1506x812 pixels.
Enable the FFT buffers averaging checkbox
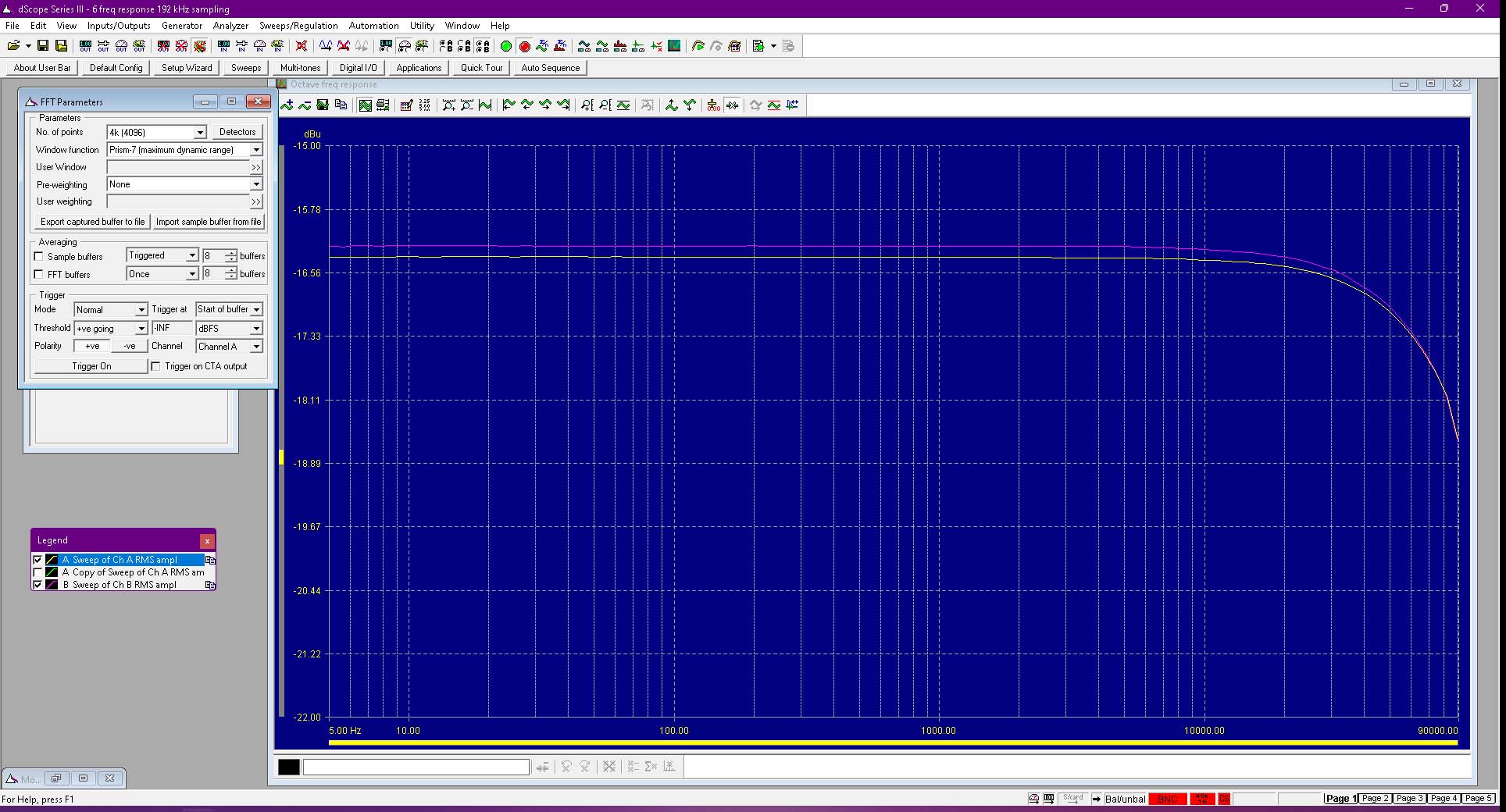(38, 274)
